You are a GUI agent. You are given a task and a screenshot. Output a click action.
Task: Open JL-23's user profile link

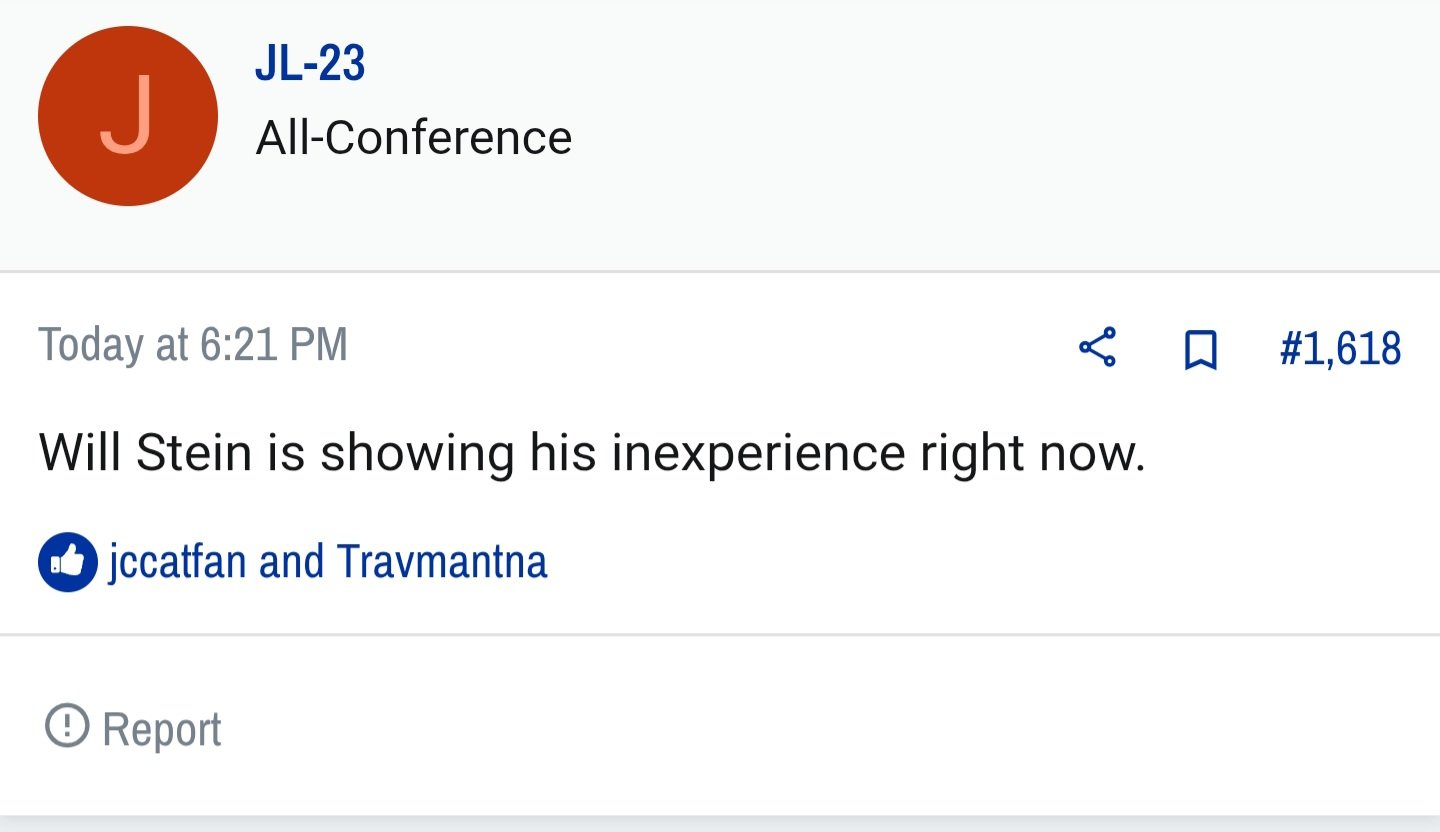point(310,64)
